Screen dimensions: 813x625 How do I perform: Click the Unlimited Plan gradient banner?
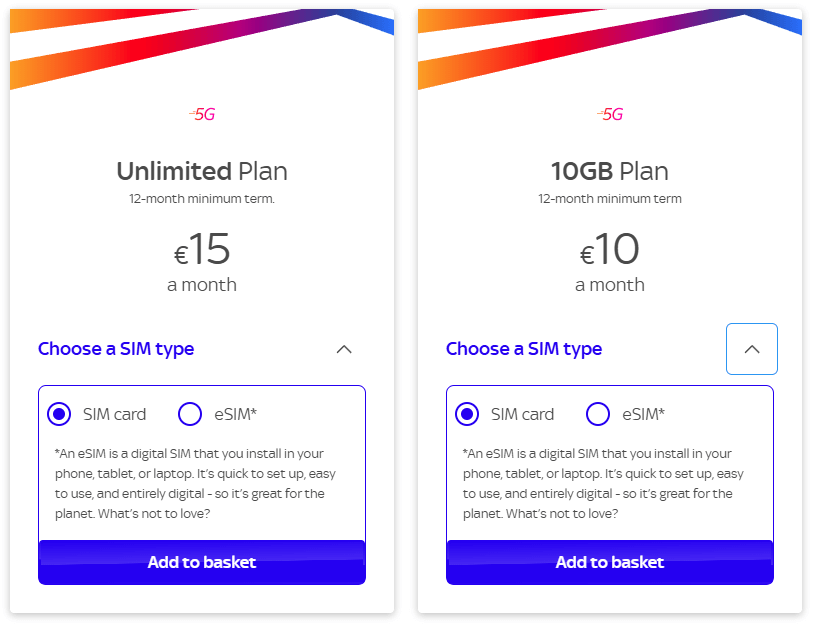click(202, 49)
